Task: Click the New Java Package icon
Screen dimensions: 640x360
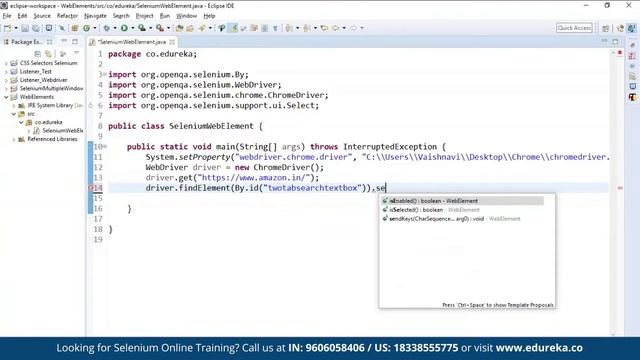Action: coord(74,28)
